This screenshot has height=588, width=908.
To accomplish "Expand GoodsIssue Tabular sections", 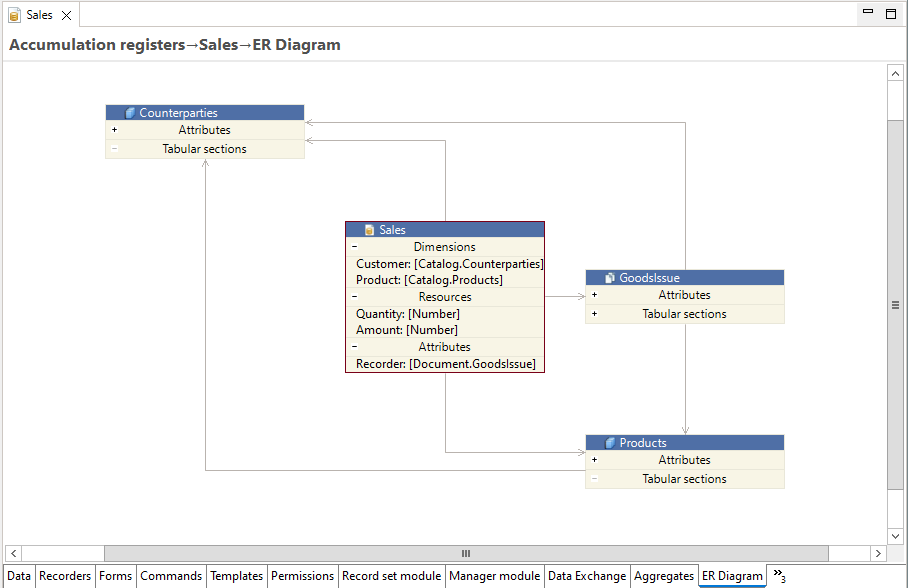I will click(x=594, y=314).
